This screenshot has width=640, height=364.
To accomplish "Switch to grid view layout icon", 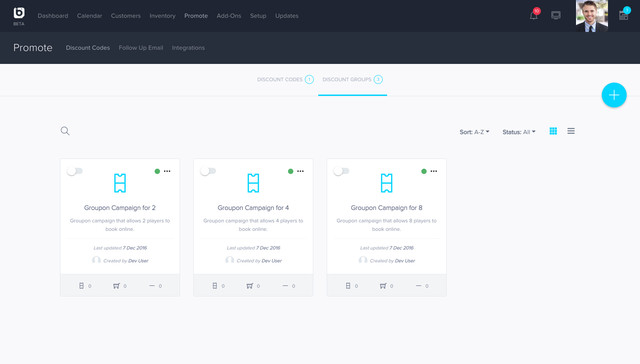I will point(553,131).
